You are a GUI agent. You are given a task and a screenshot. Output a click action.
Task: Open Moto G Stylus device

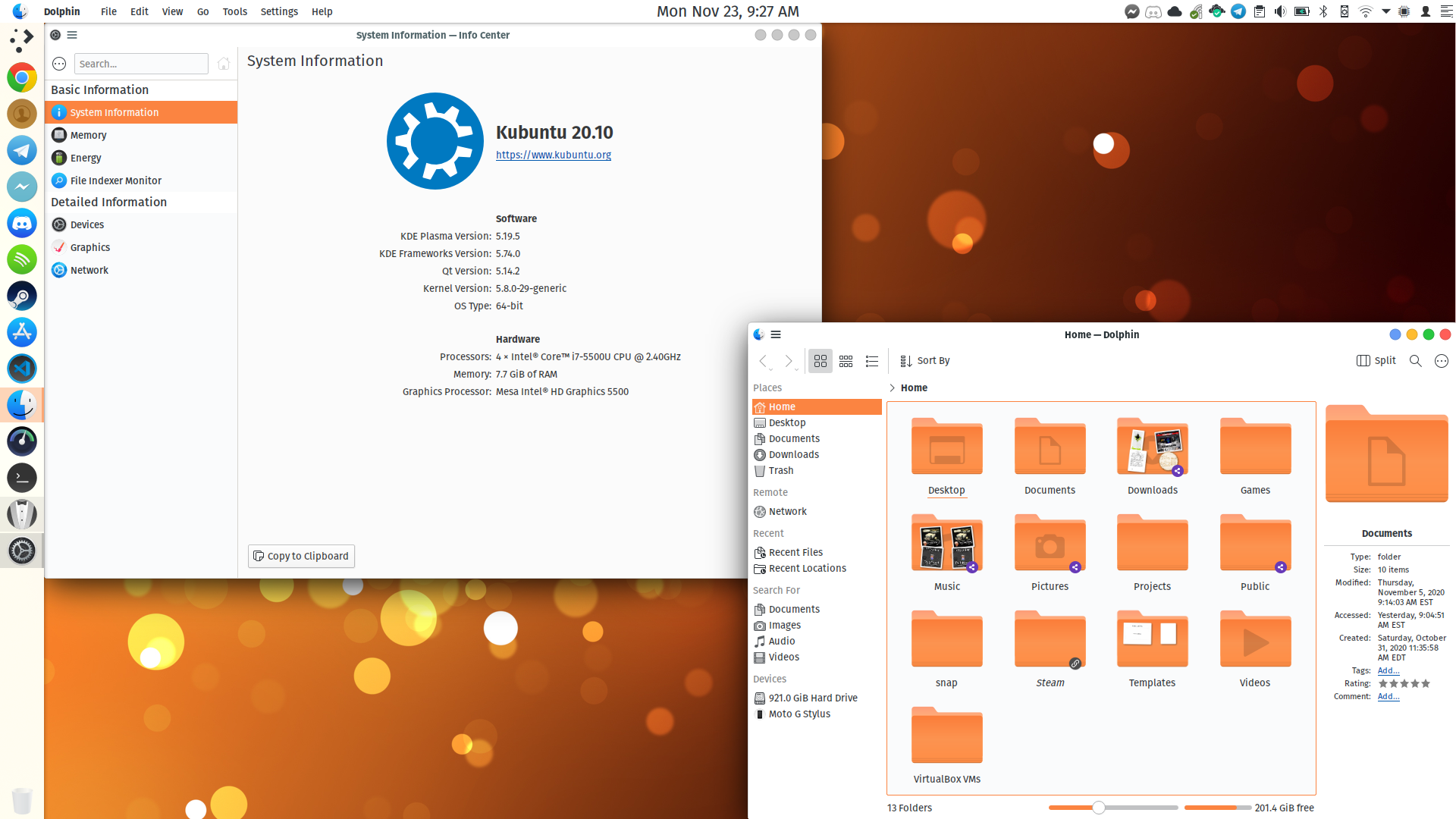[x=817, y=714]
